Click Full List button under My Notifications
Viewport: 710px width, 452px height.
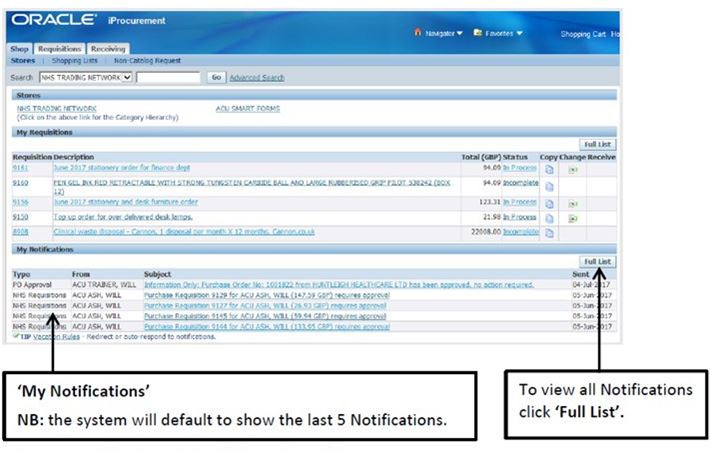click(598, 262)
